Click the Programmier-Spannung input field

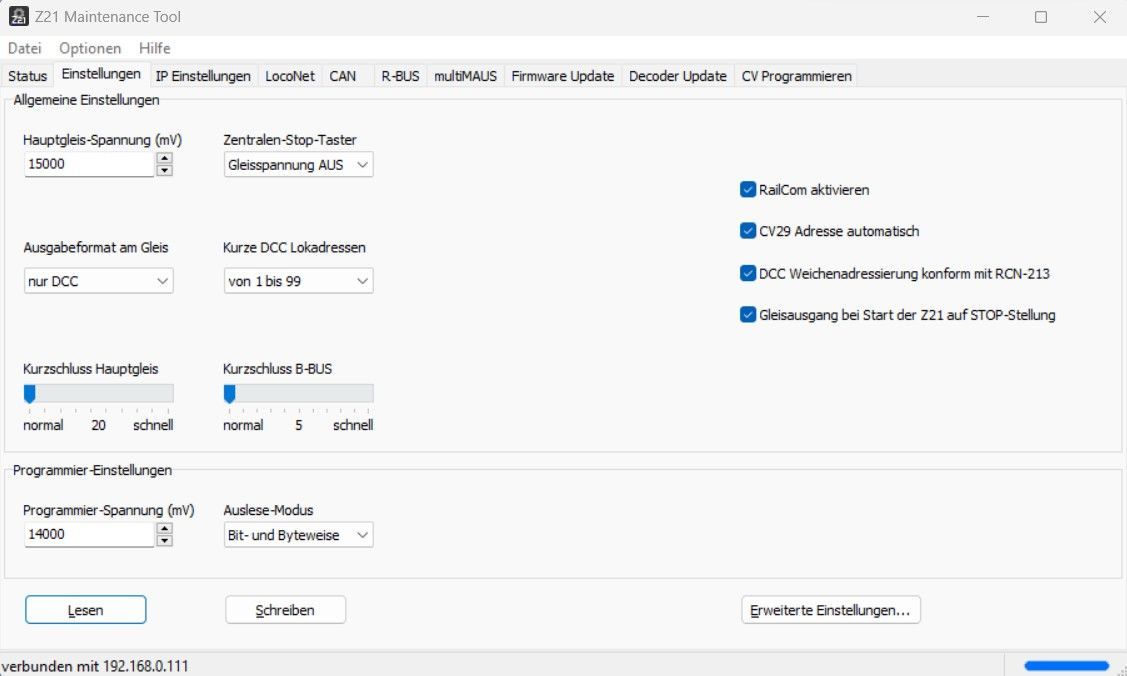click(x=89, y=534)
